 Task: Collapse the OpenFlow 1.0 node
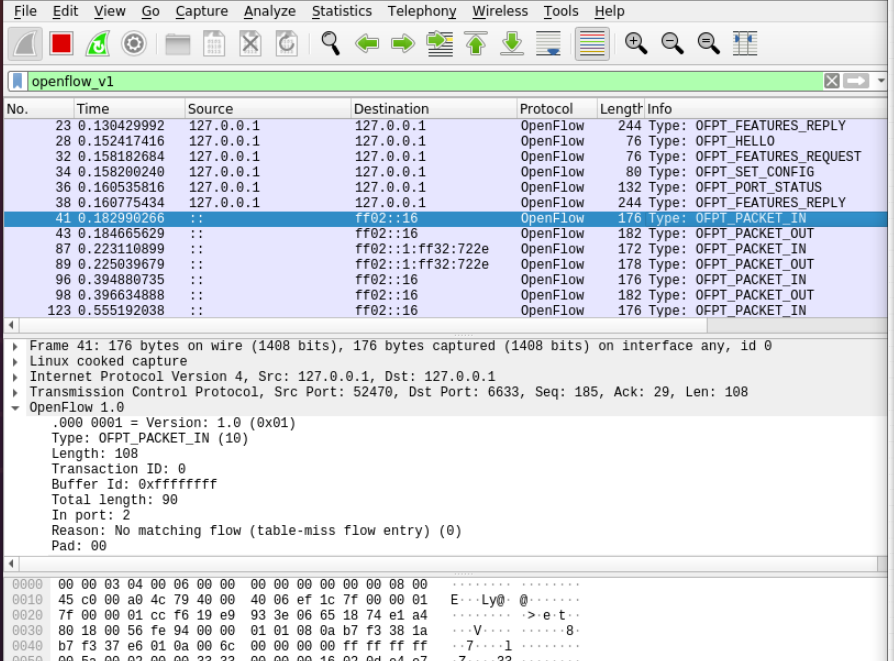15,408
